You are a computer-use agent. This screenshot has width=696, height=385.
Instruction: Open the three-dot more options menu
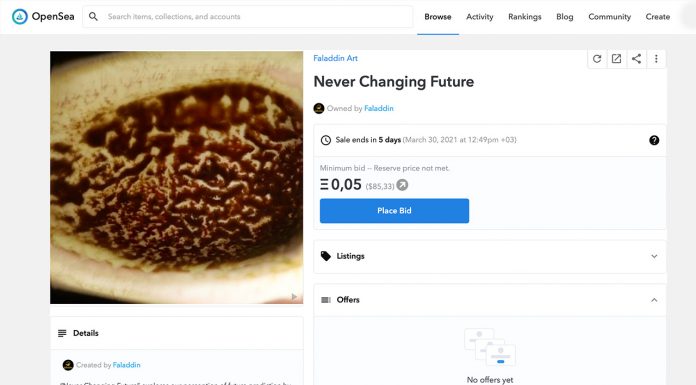[x=656, y=59]
